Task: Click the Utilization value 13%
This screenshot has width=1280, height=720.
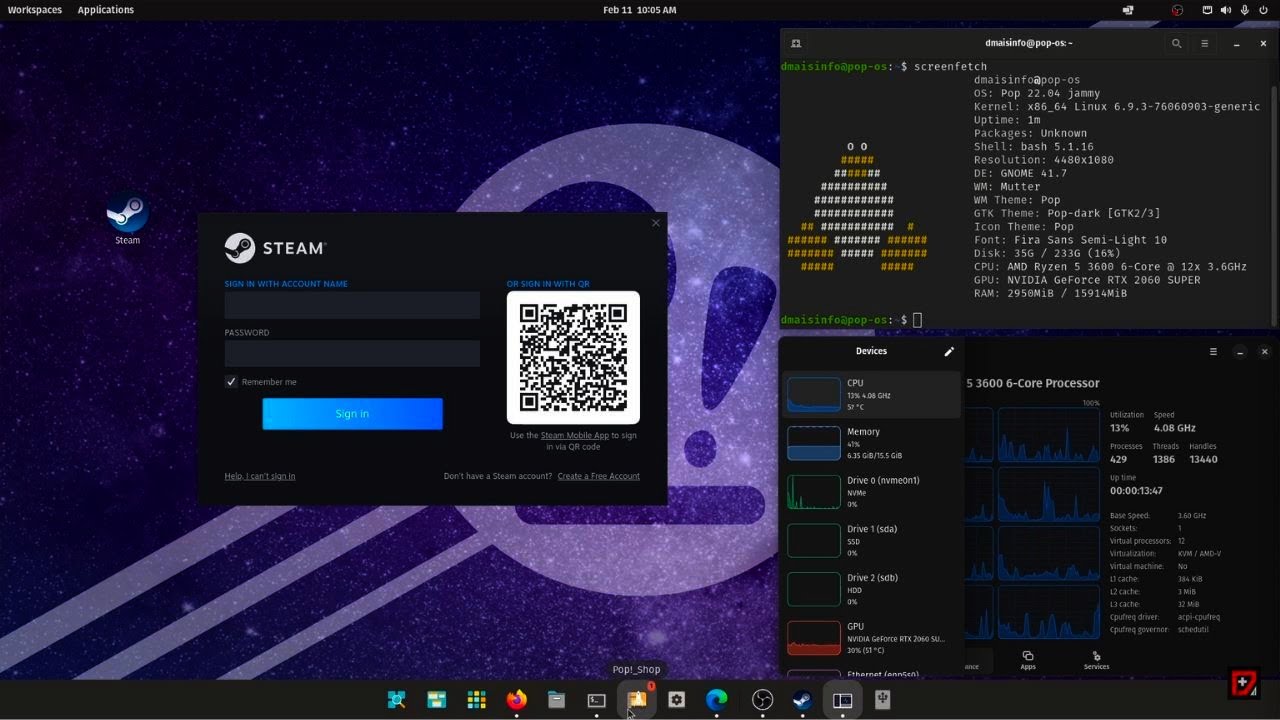Action: [1120, 428]
